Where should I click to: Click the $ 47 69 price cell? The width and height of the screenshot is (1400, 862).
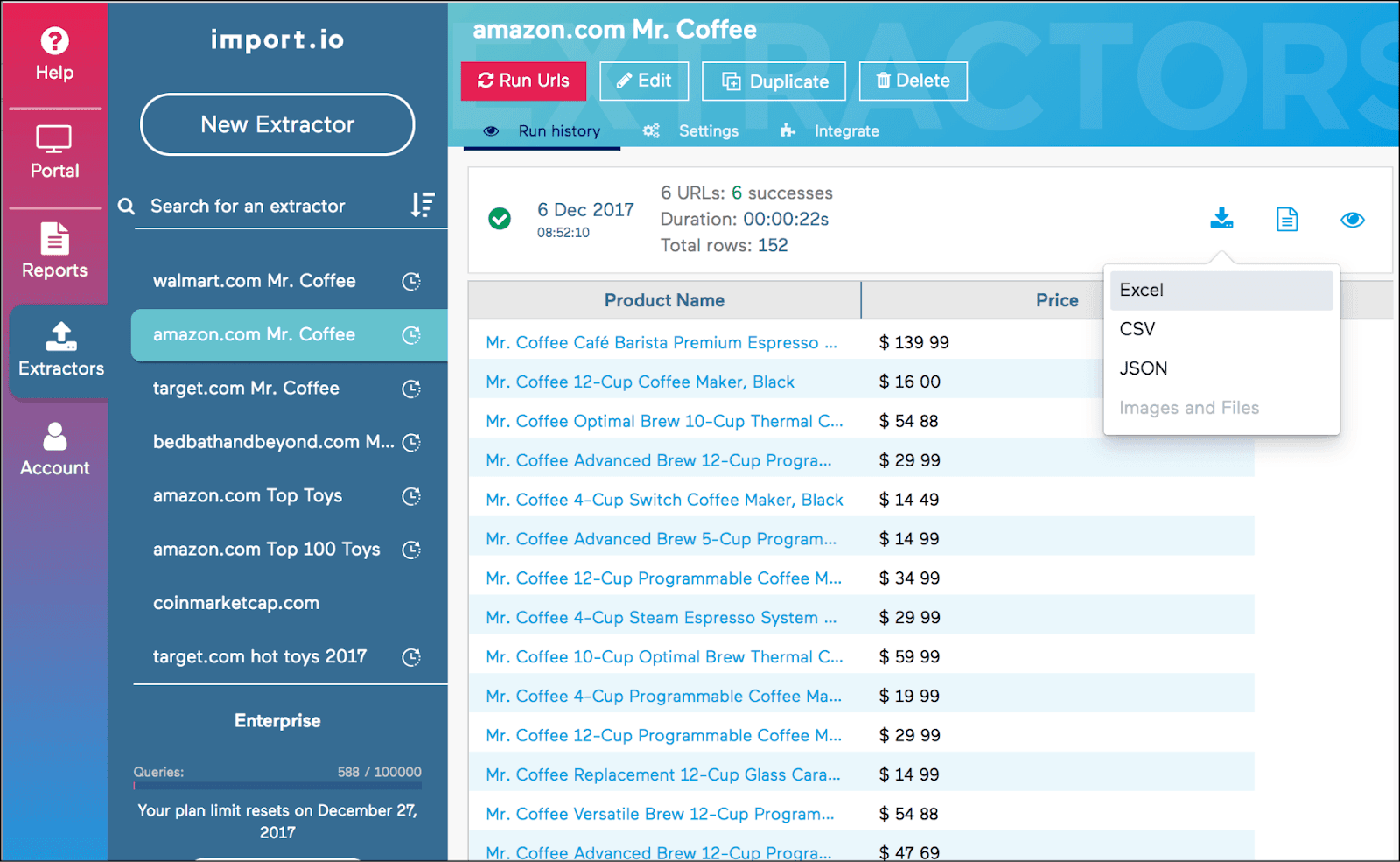pyautogui.click(x=910, y=852)
